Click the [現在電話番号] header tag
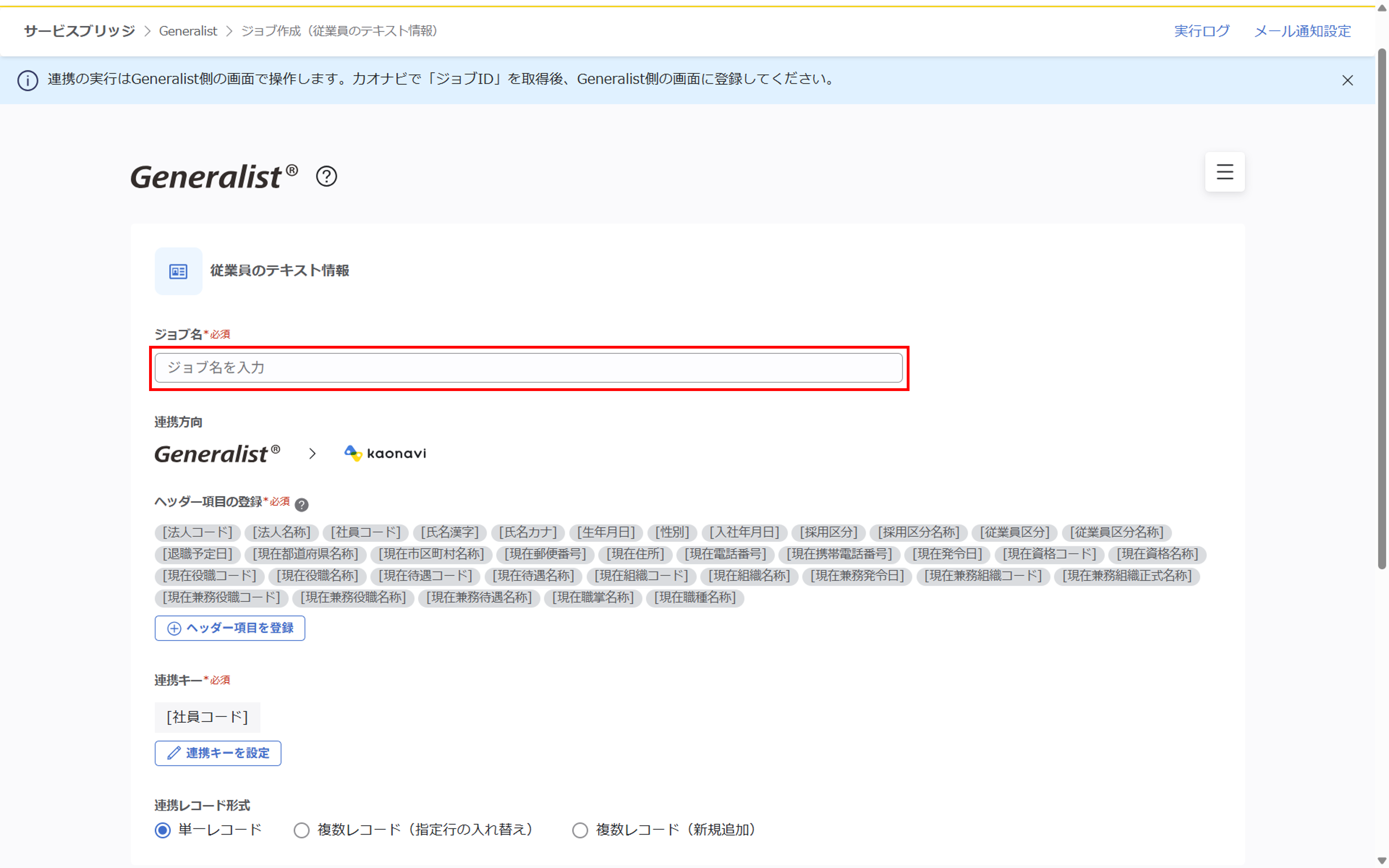The height and width of the screenshot is (868, 1389). coord(725,554)
